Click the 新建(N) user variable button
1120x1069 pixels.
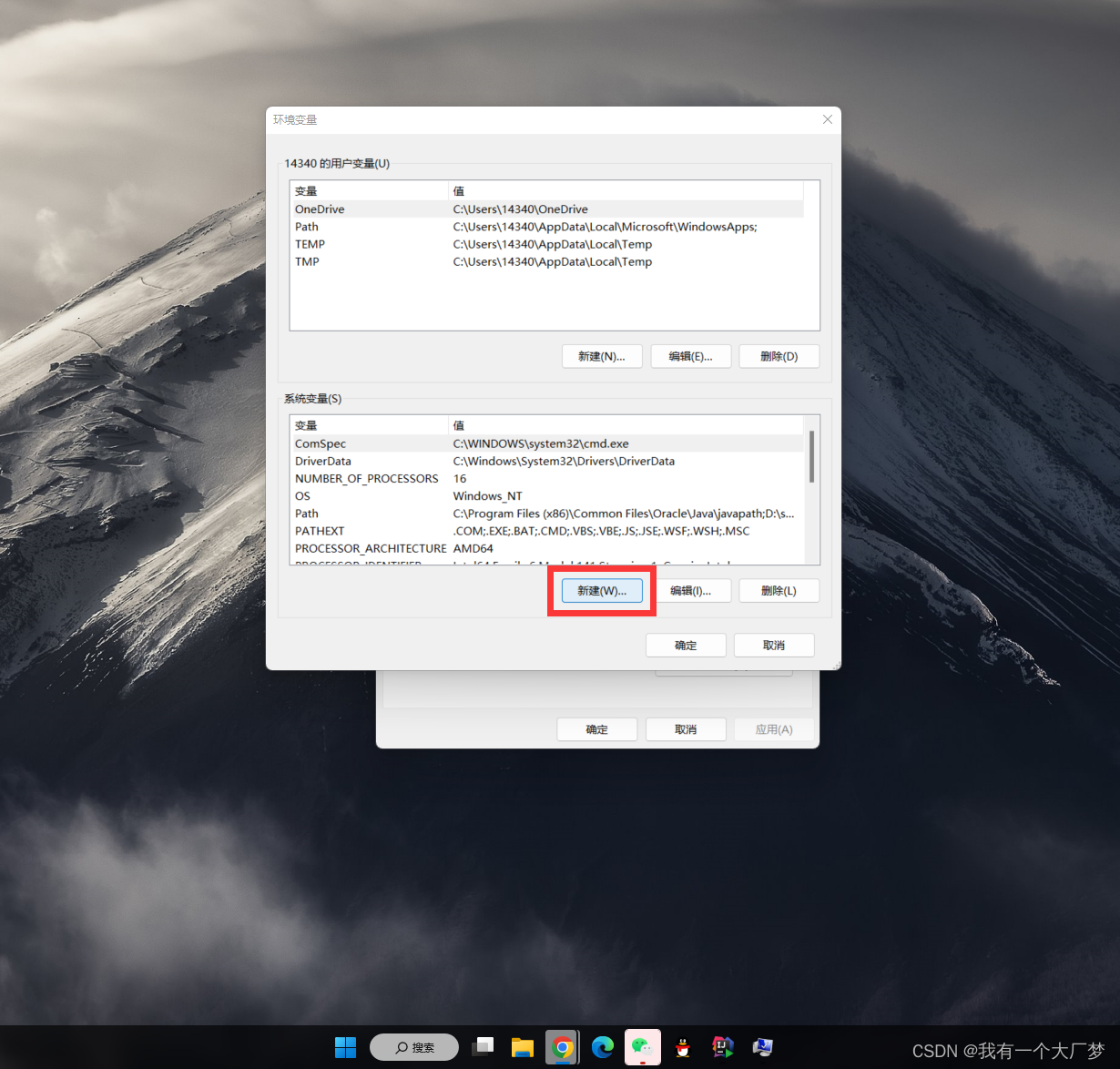pos(602,356)
